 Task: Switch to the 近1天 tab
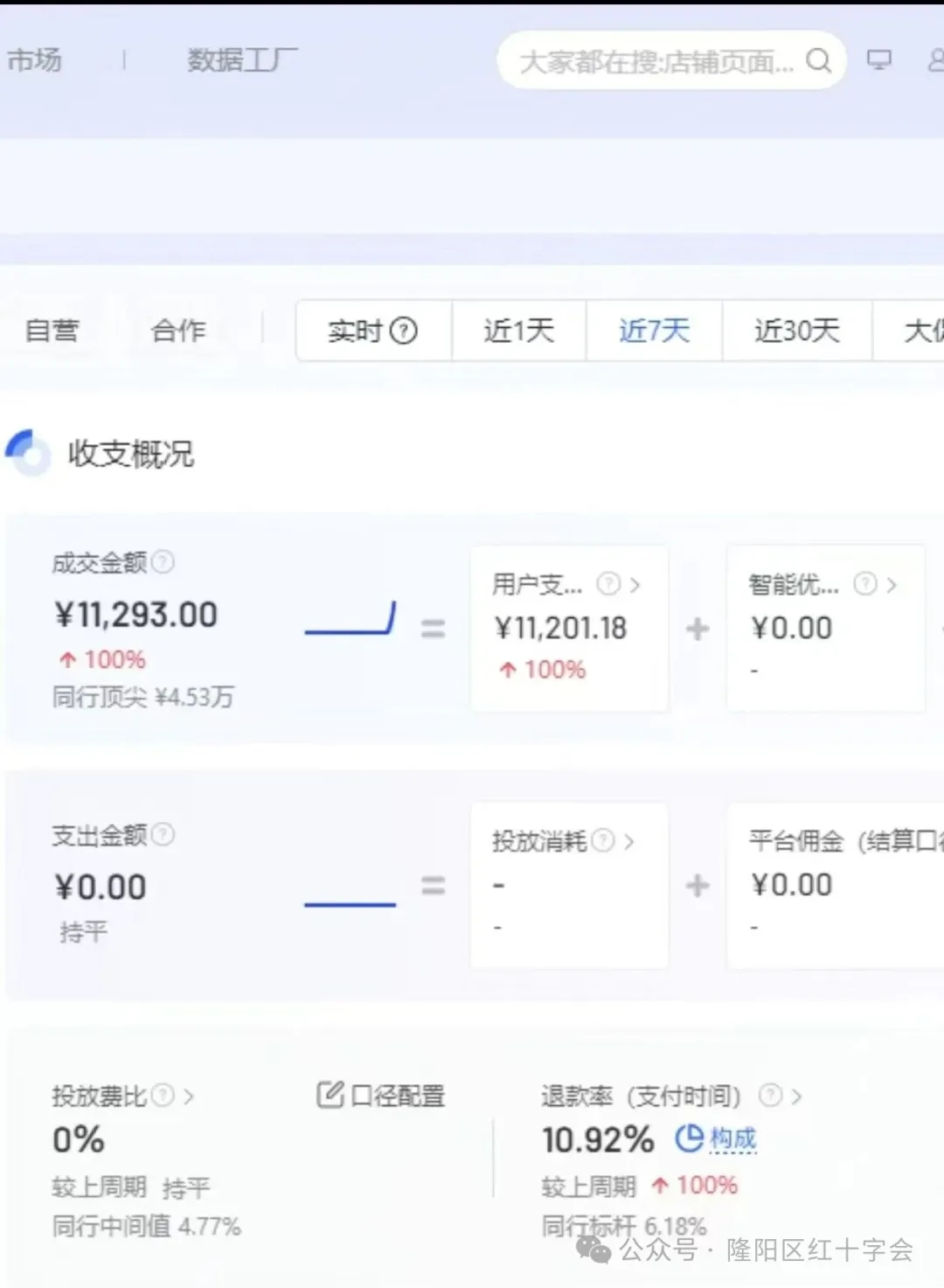[518, 331]
